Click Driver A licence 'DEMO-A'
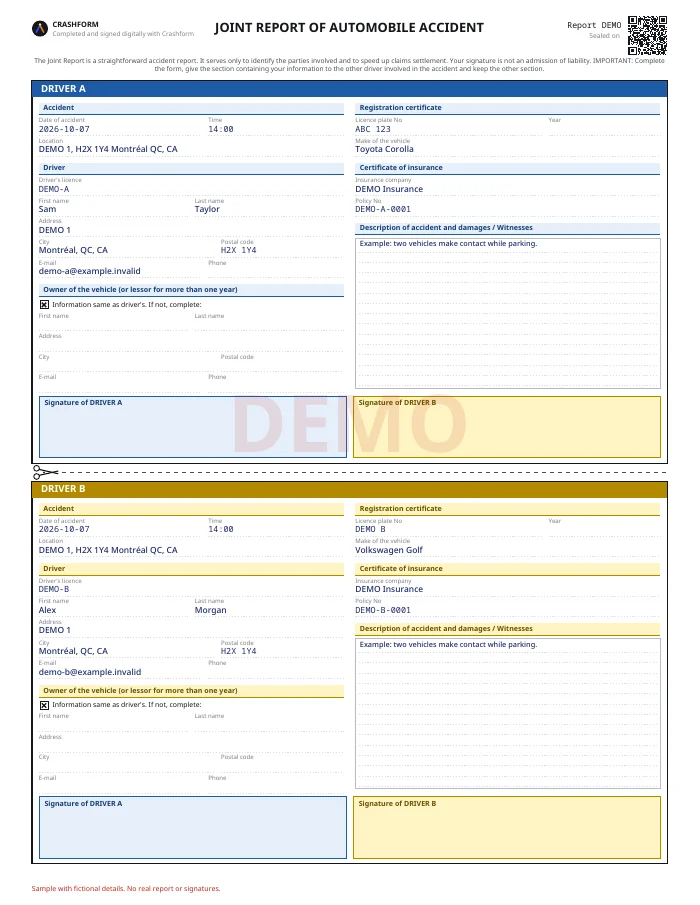The image size is (700, 905). pyautogui.click(x=54, y=189)
